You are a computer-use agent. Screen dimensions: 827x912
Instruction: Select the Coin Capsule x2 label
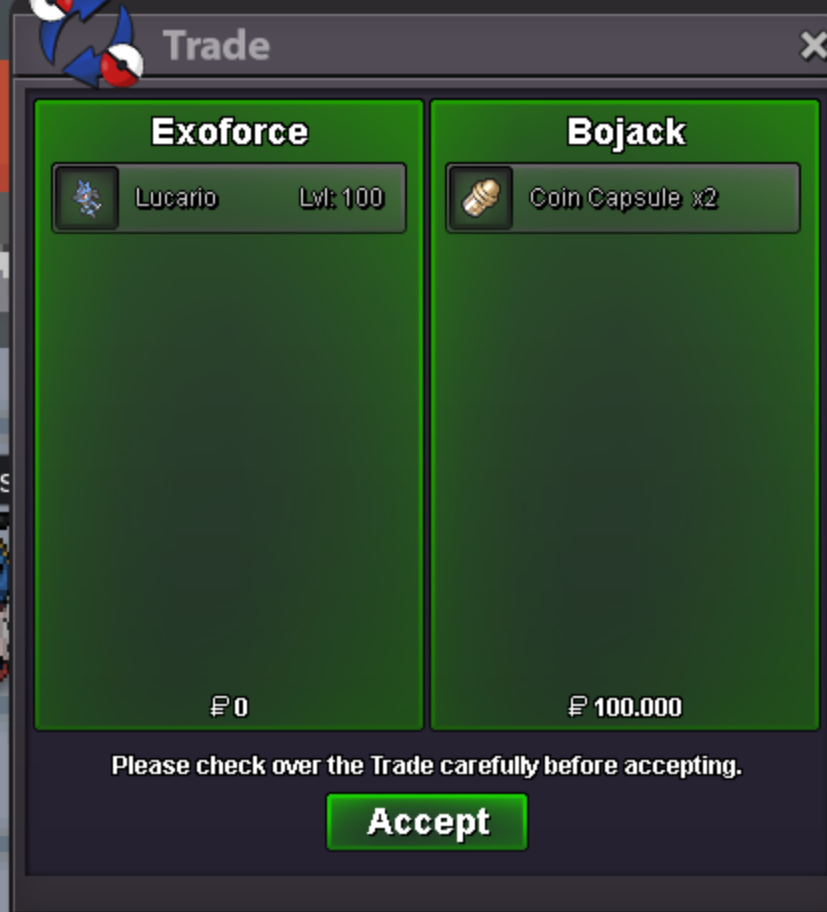pos(623,198)
